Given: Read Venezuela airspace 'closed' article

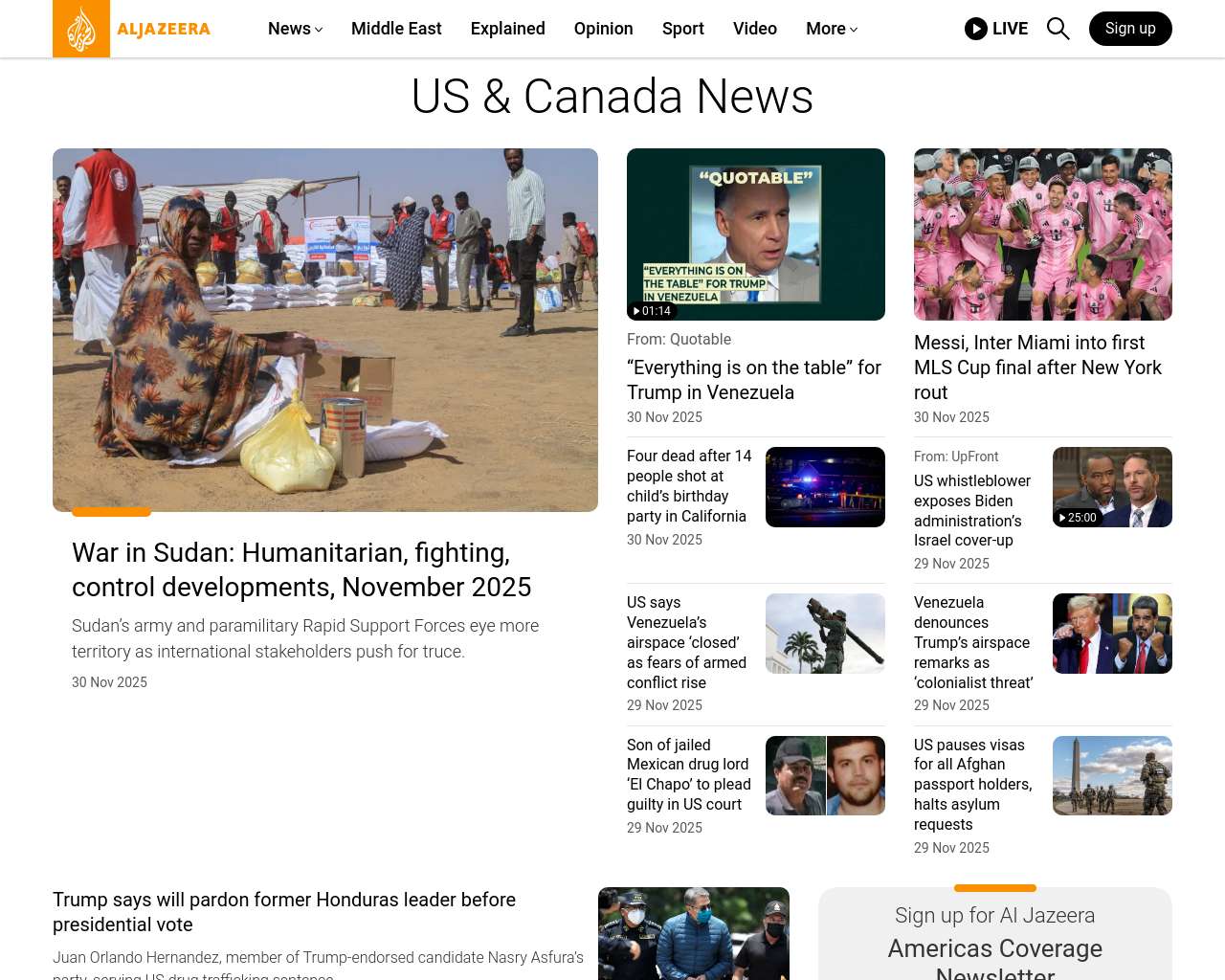Looking at the screenshot, I should [686, 642].
